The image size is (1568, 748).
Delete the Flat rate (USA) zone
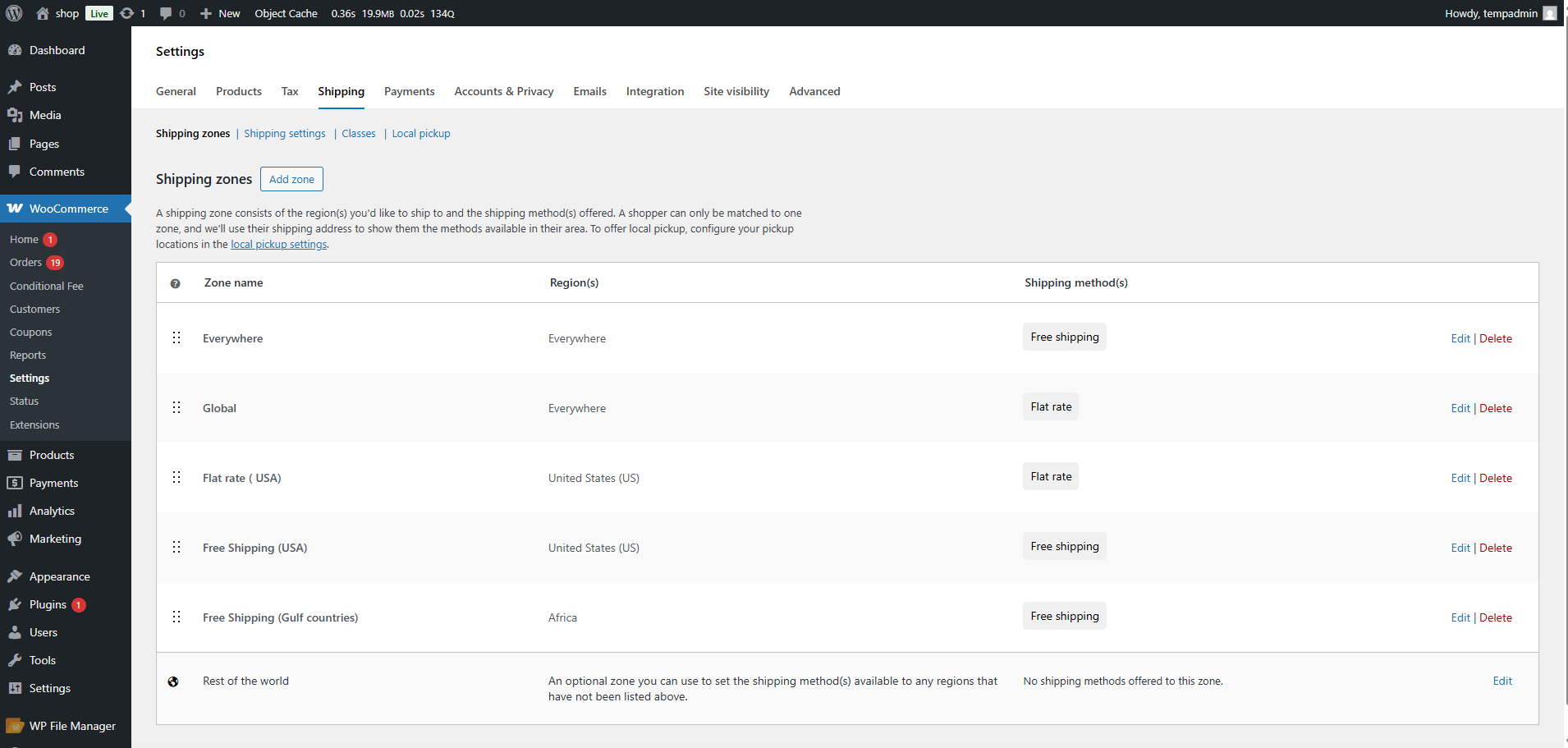pos(1496,478)
